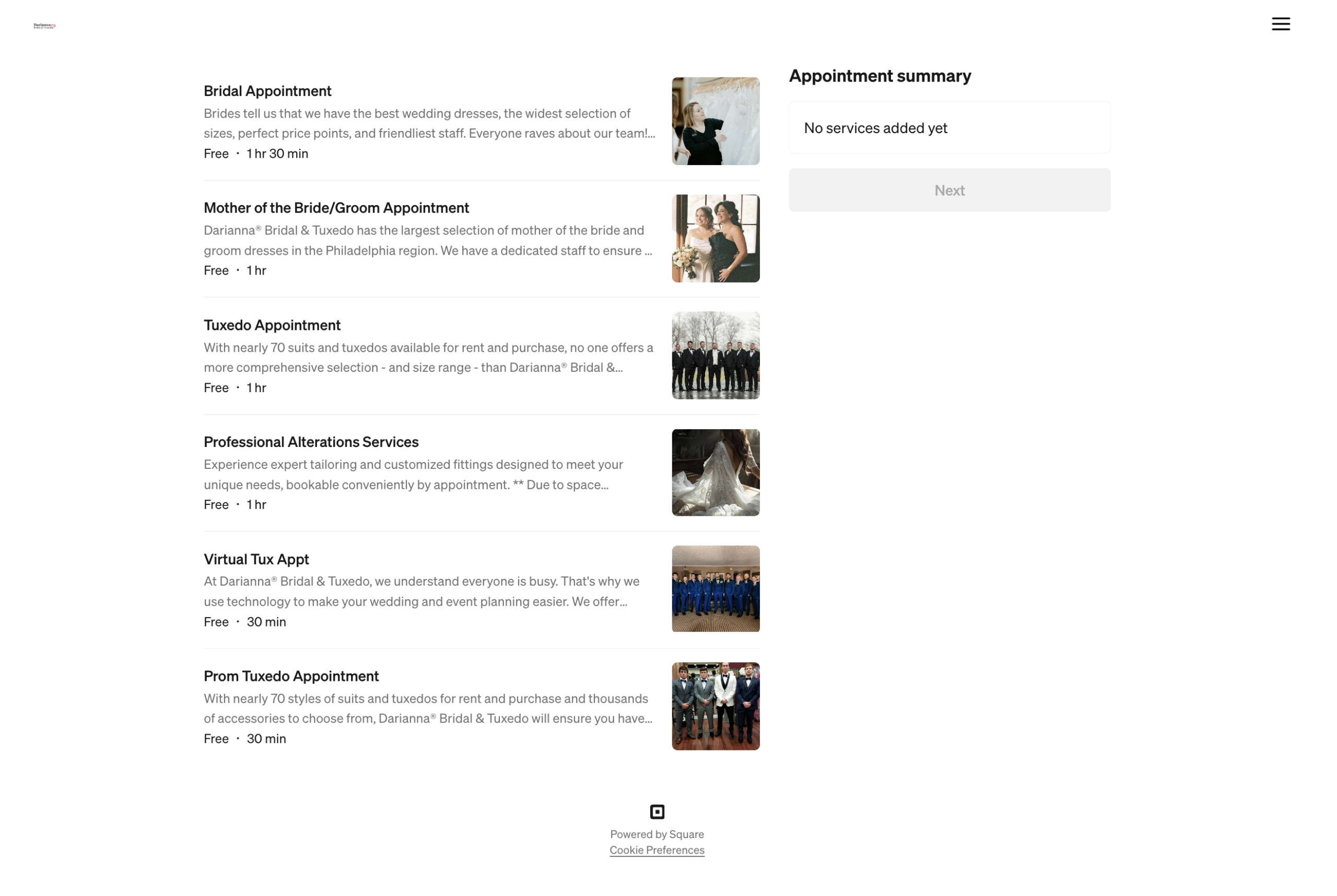Click the Darianna logo in header
Image resolution: width=1337 pixels, height=896 pixels.
pos(44,26)
